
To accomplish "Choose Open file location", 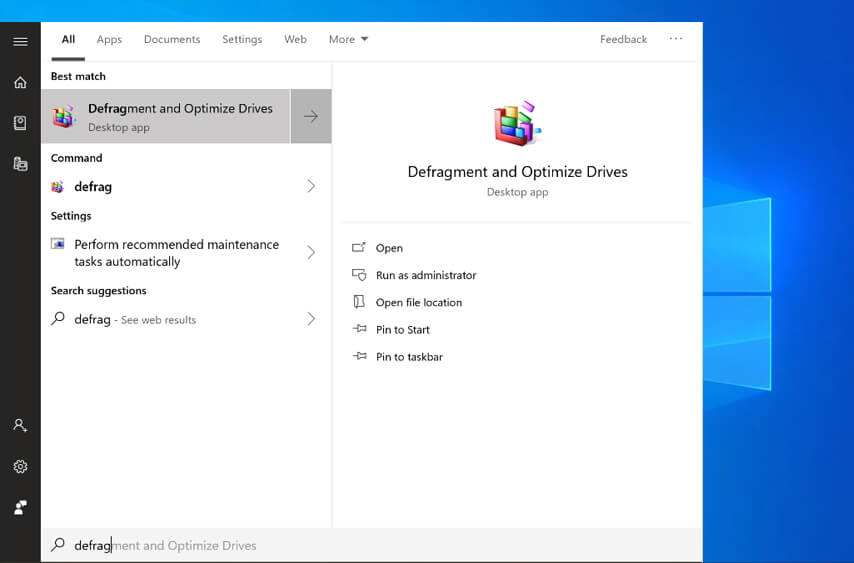I will [x=419, y=302].
